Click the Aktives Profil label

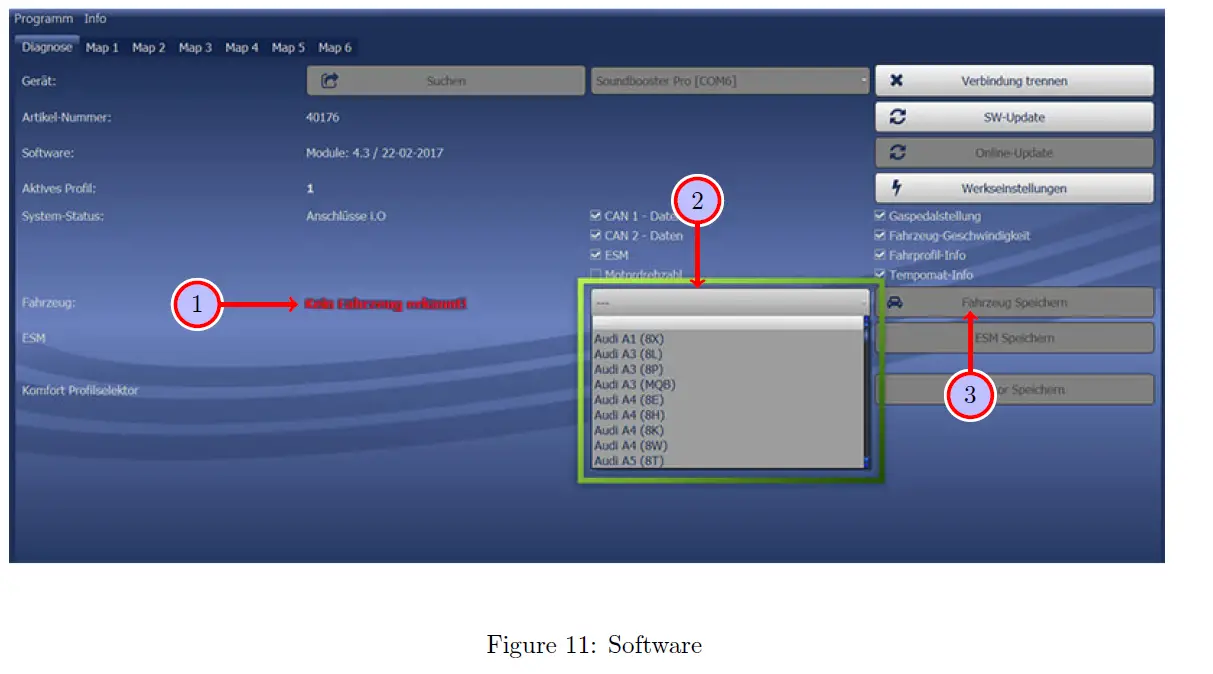coord(59,188)
